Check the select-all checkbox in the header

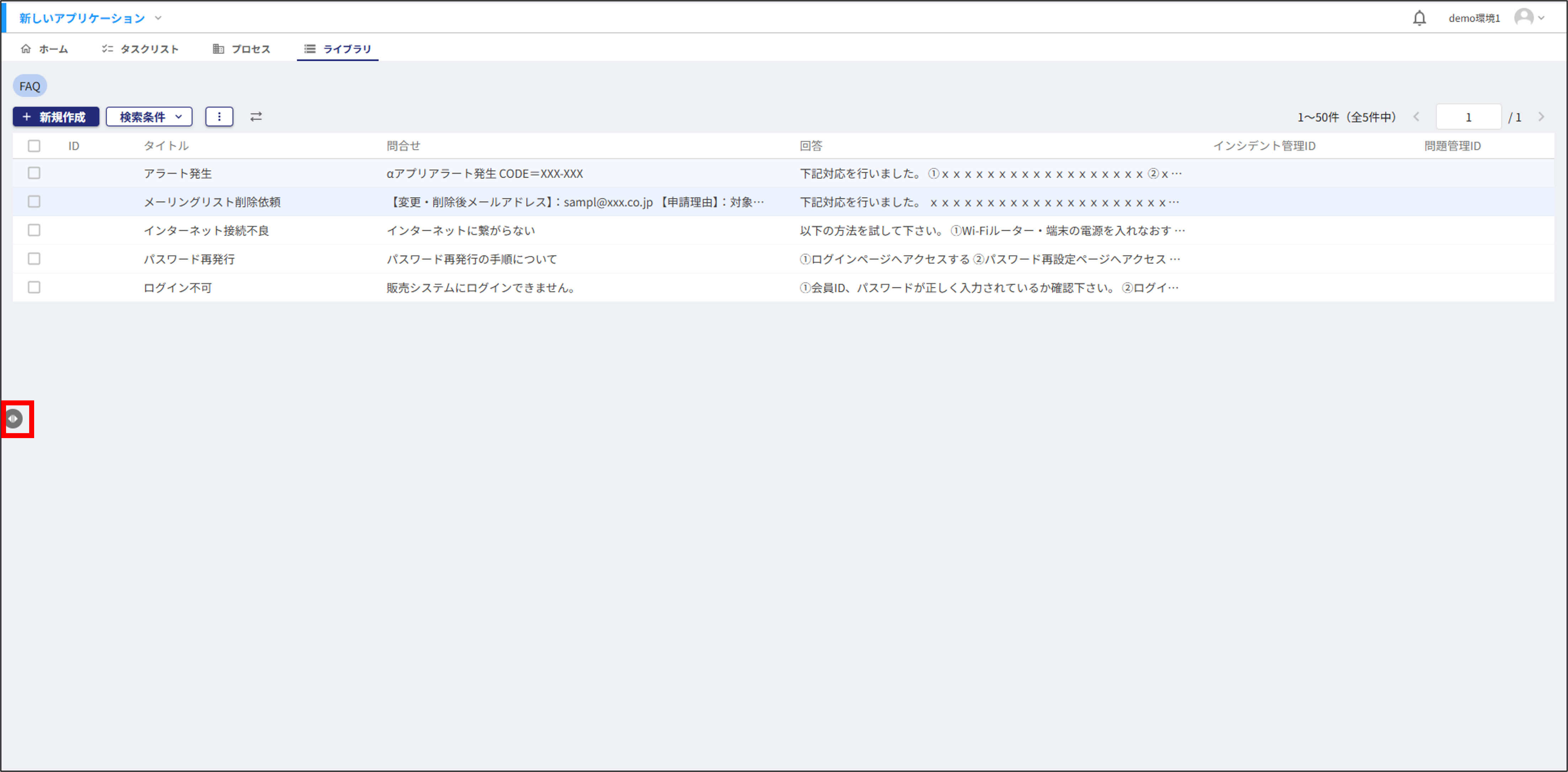coord(34,146)
